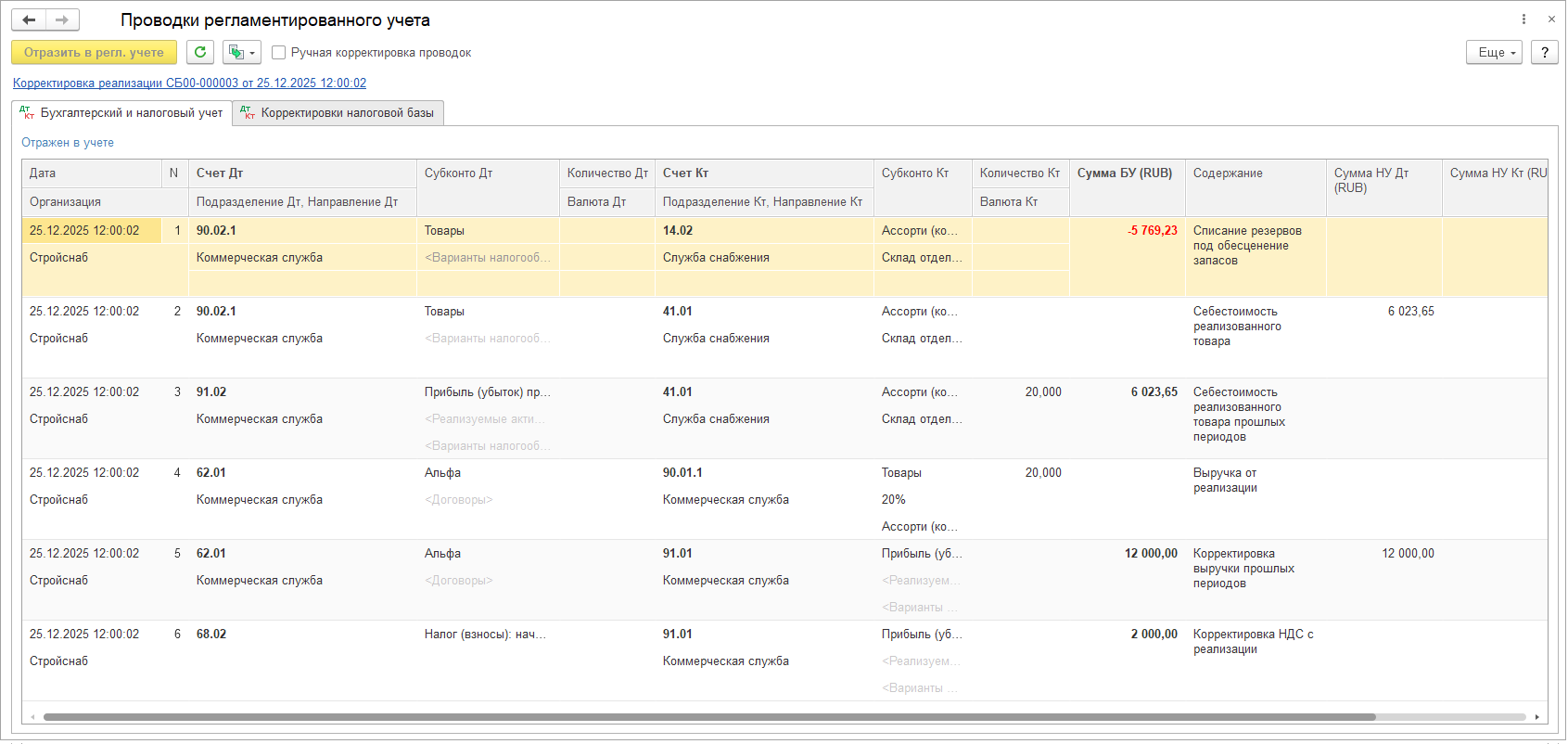Click the question mark help button
The height and width of the screenshot is (744, 1568).
(x=1544, y=52)
